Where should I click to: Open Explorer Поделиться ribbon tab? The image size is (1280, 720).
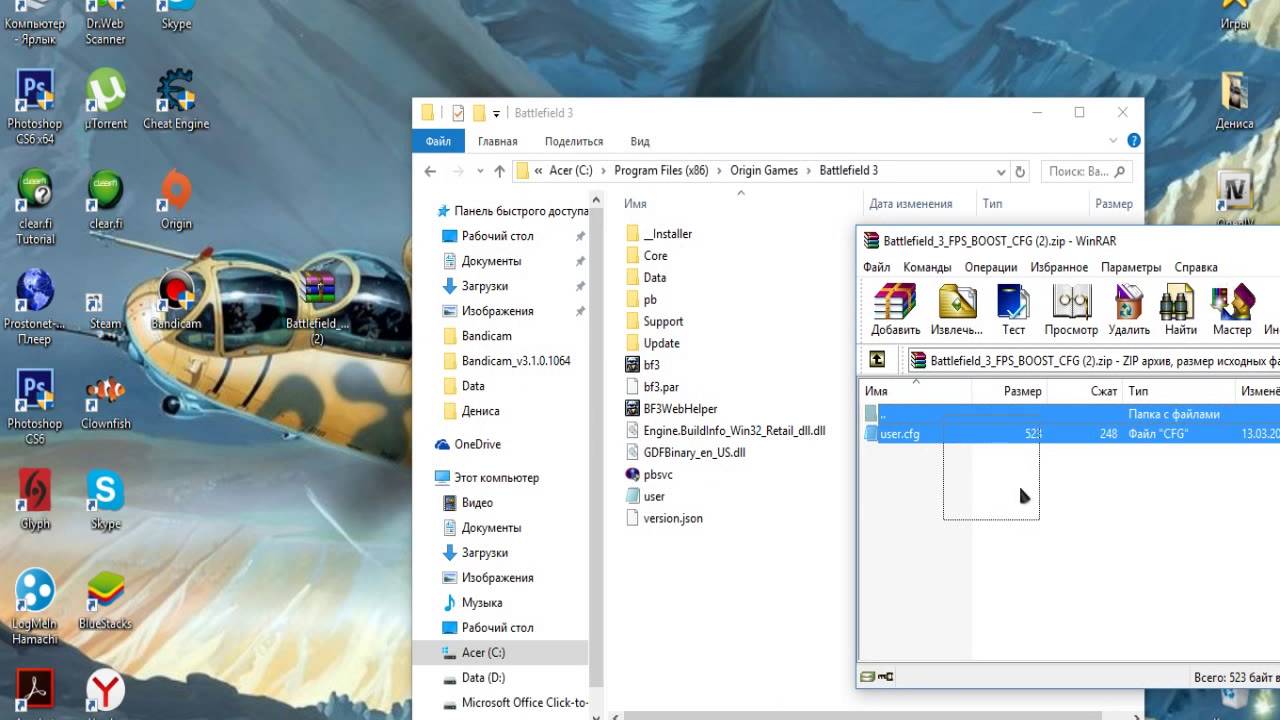[574, 141]
